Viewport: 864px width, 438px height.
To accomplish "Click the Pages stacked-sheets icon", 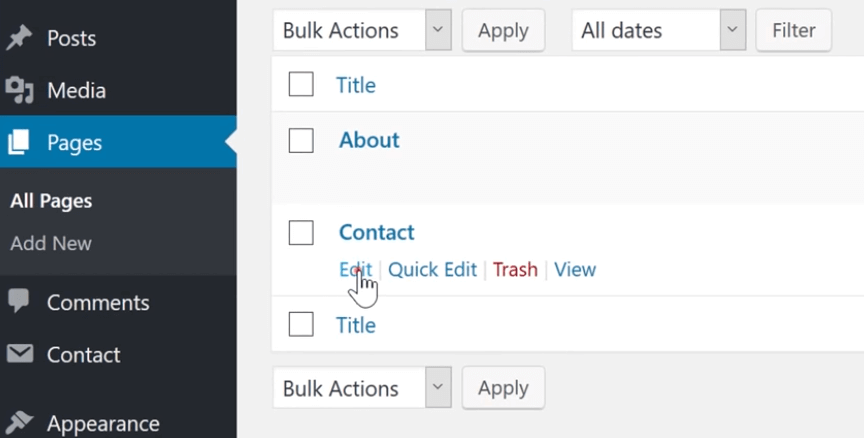I will pos(18,142).
